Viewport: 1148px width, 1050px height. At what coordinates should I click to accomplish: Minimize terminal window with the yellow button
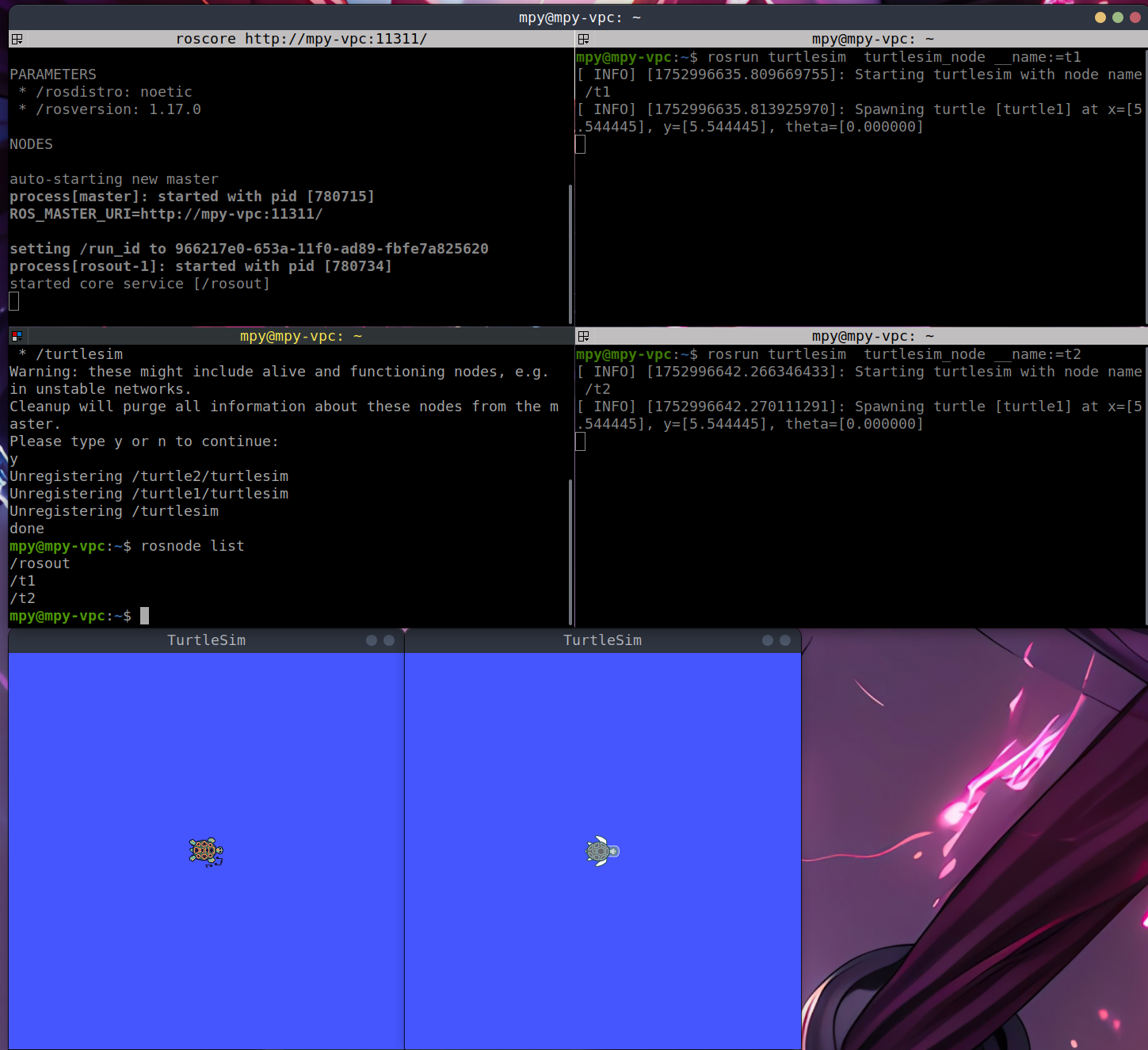pos(1100,17)
